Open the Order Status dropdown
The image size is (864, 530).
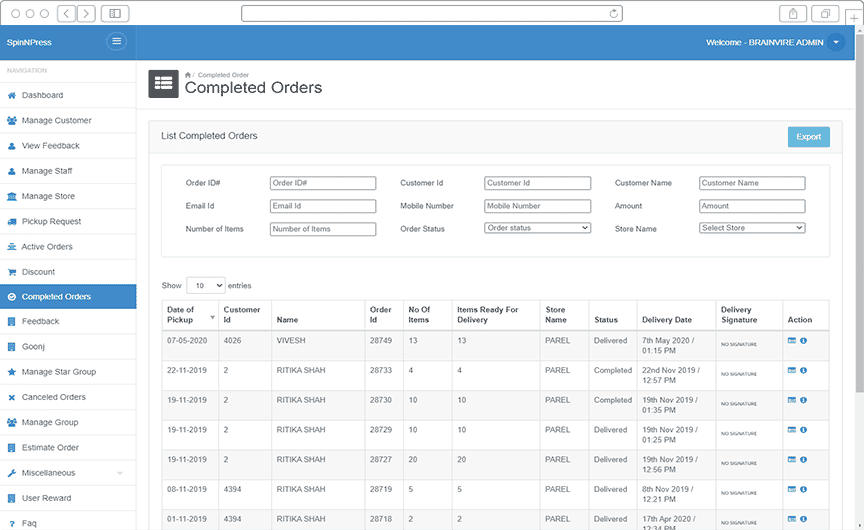[538, 228]
